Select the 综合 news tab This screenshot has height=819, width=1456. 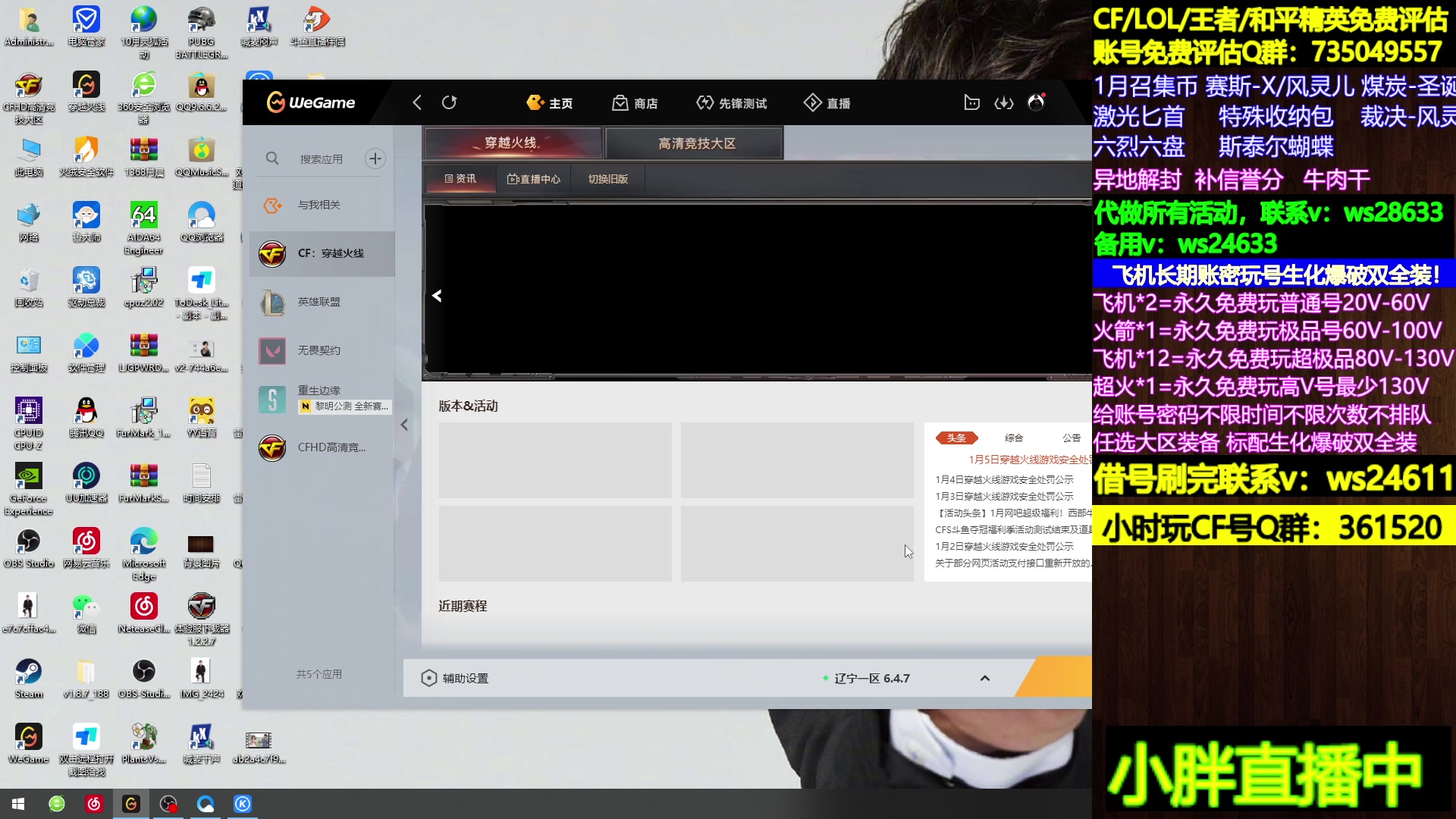(1014, 438)
